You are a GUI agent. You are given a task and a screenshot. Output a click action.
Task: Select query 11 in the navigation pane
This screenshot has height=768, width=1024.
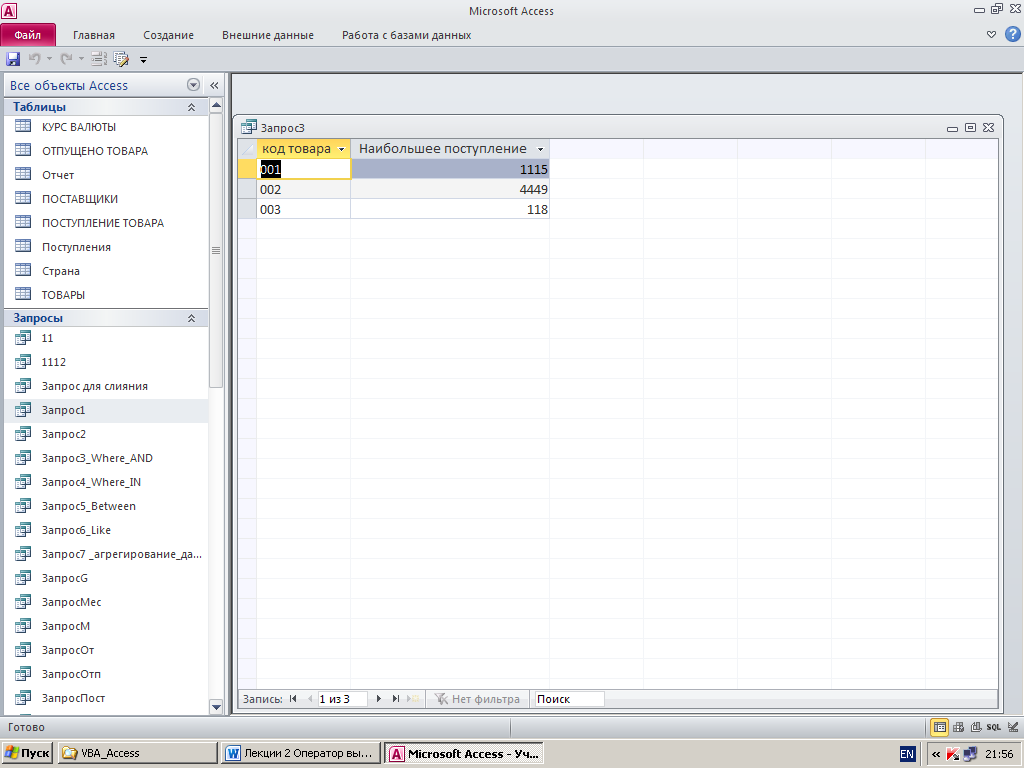pos(106,338)
